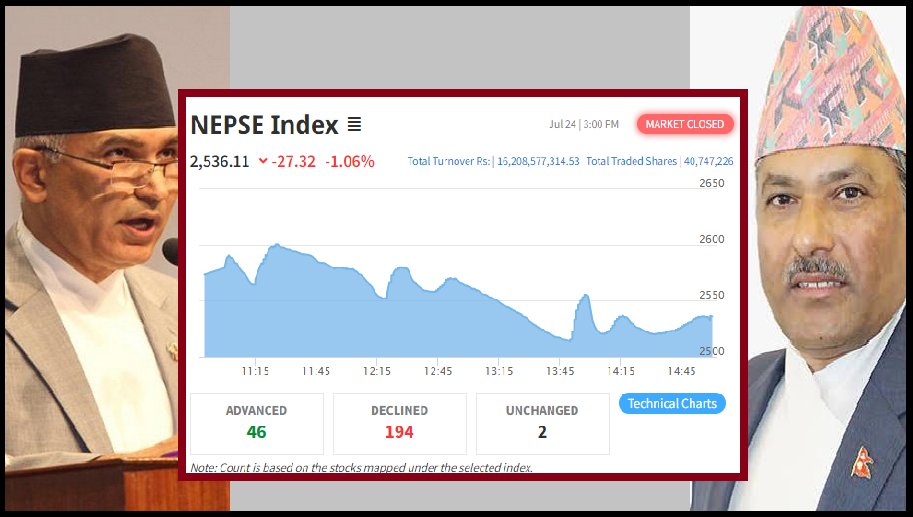The width and height of the screenshot is (913, 517).
Task: Click the 2650 label on chart's vertical axis
Action: click(712, 184)
